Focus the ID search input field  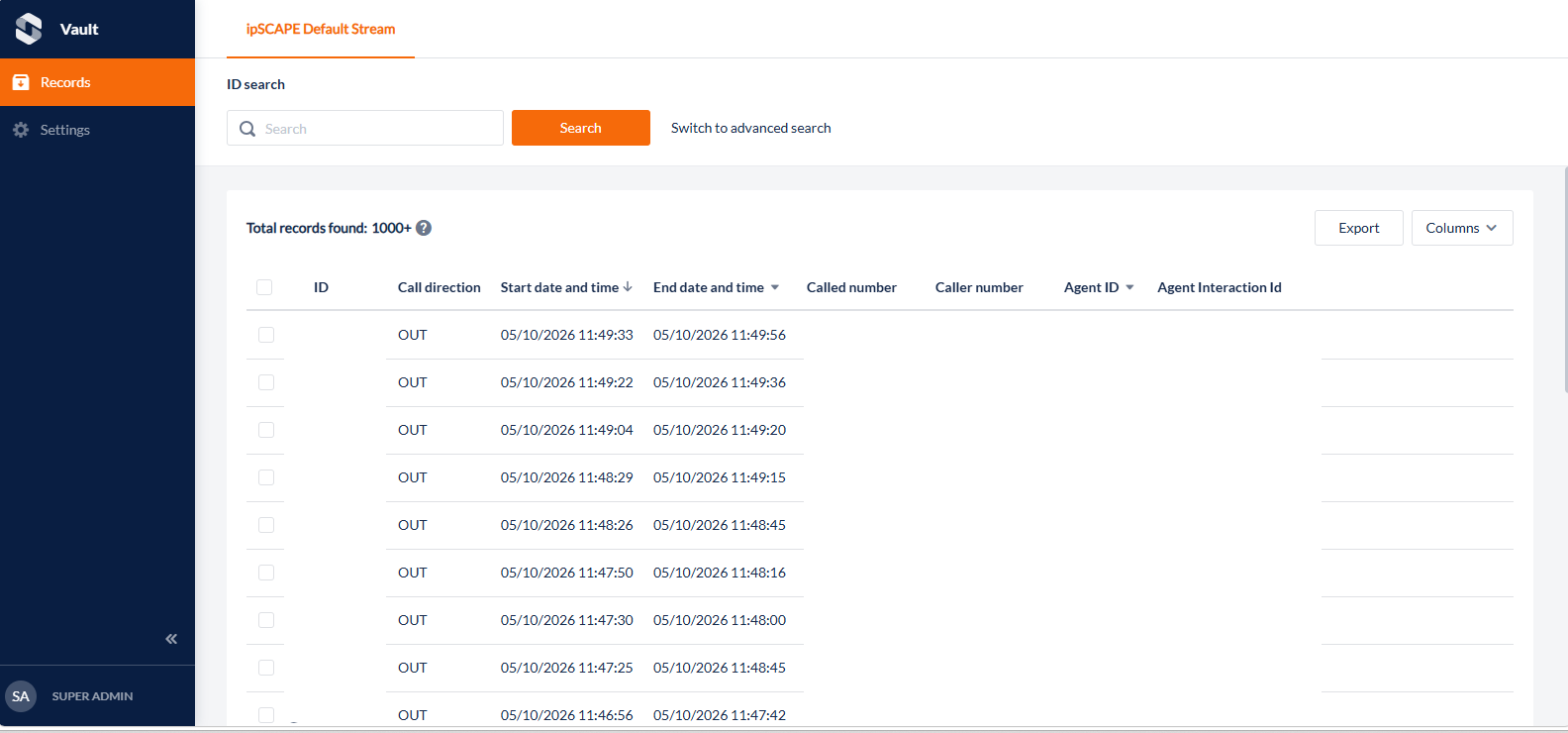(x=365, y=128)
